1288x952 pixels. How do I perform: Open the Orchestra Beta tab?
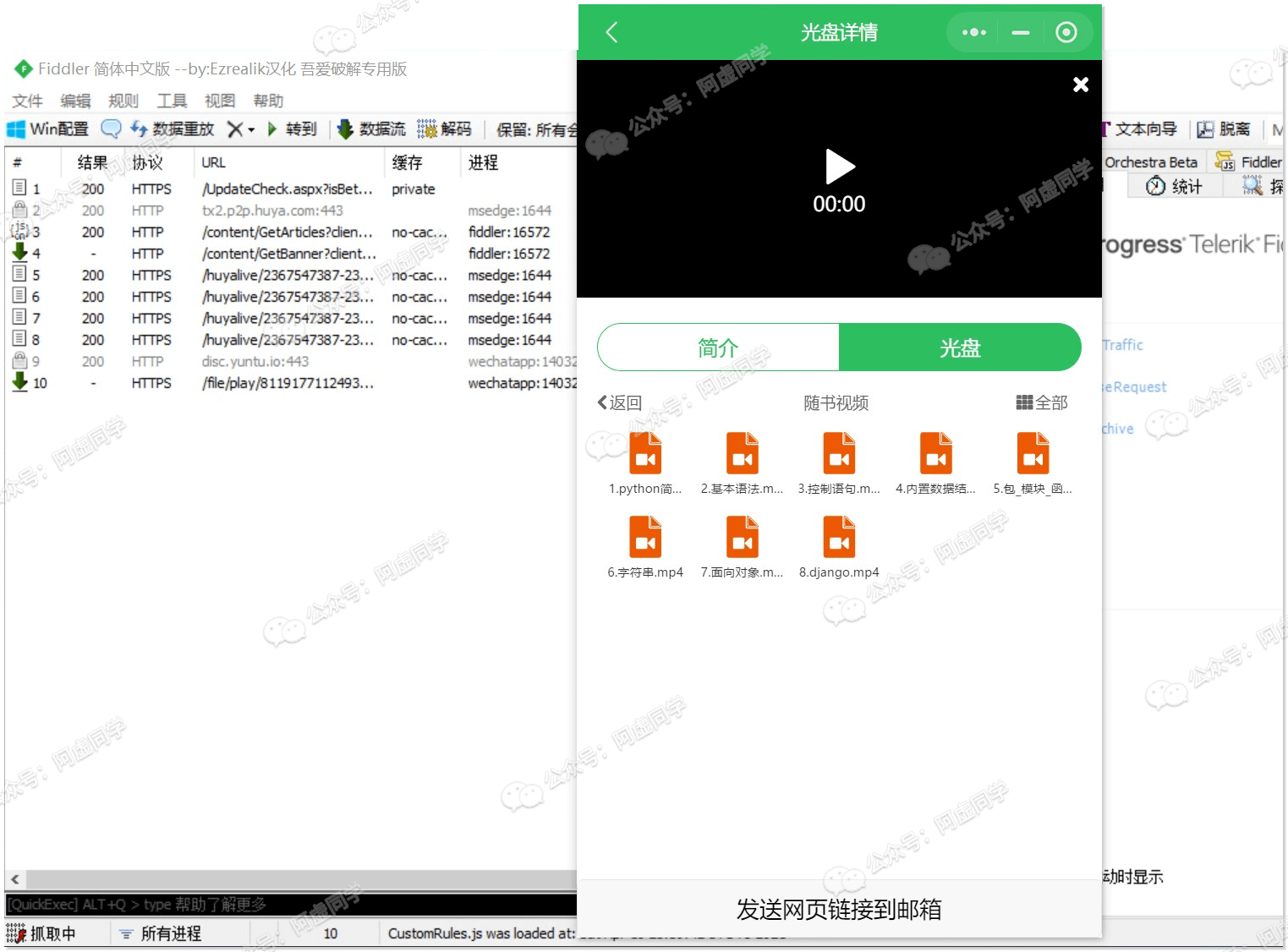click(1151, 162)
